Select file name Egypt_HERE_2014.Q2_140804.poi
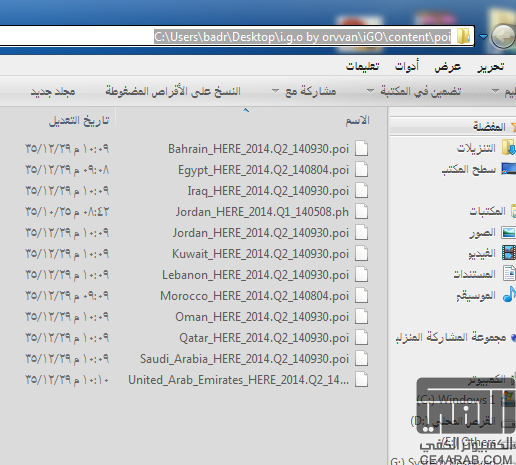The width and height of the screenshot is (516, 465). coord(263,170)
